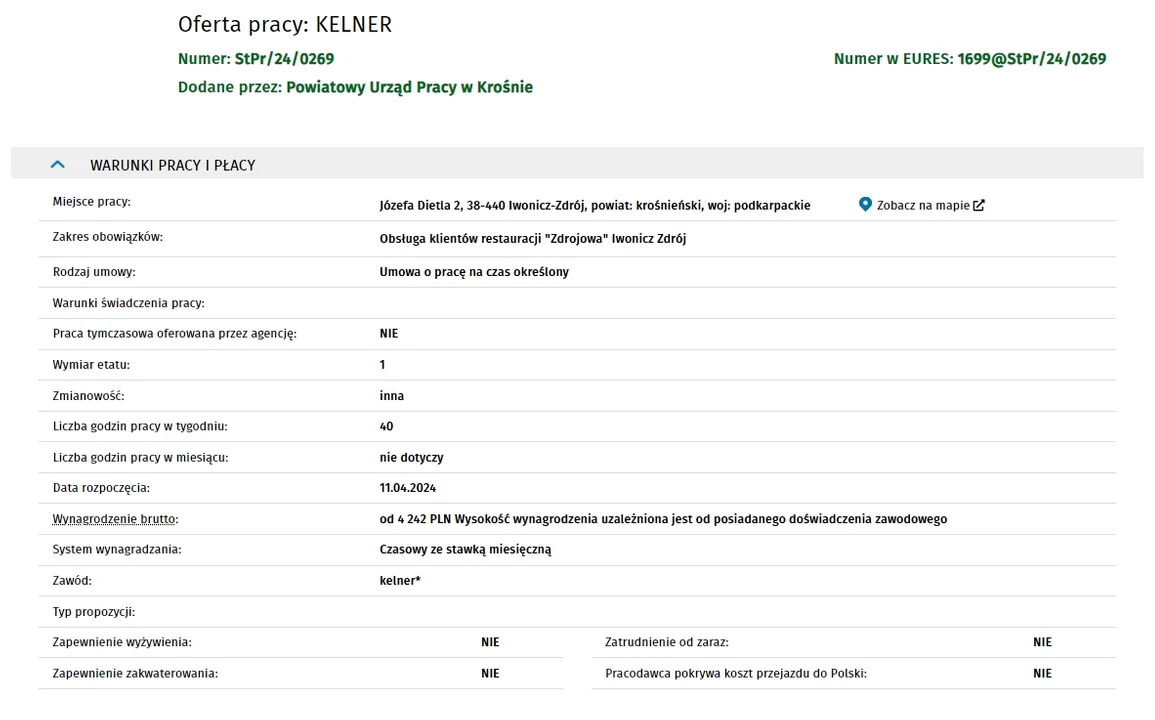Click the Czasowy ze stawką miesięczną value
This screenshot has height=720, width=1155.
pos(465,550)
